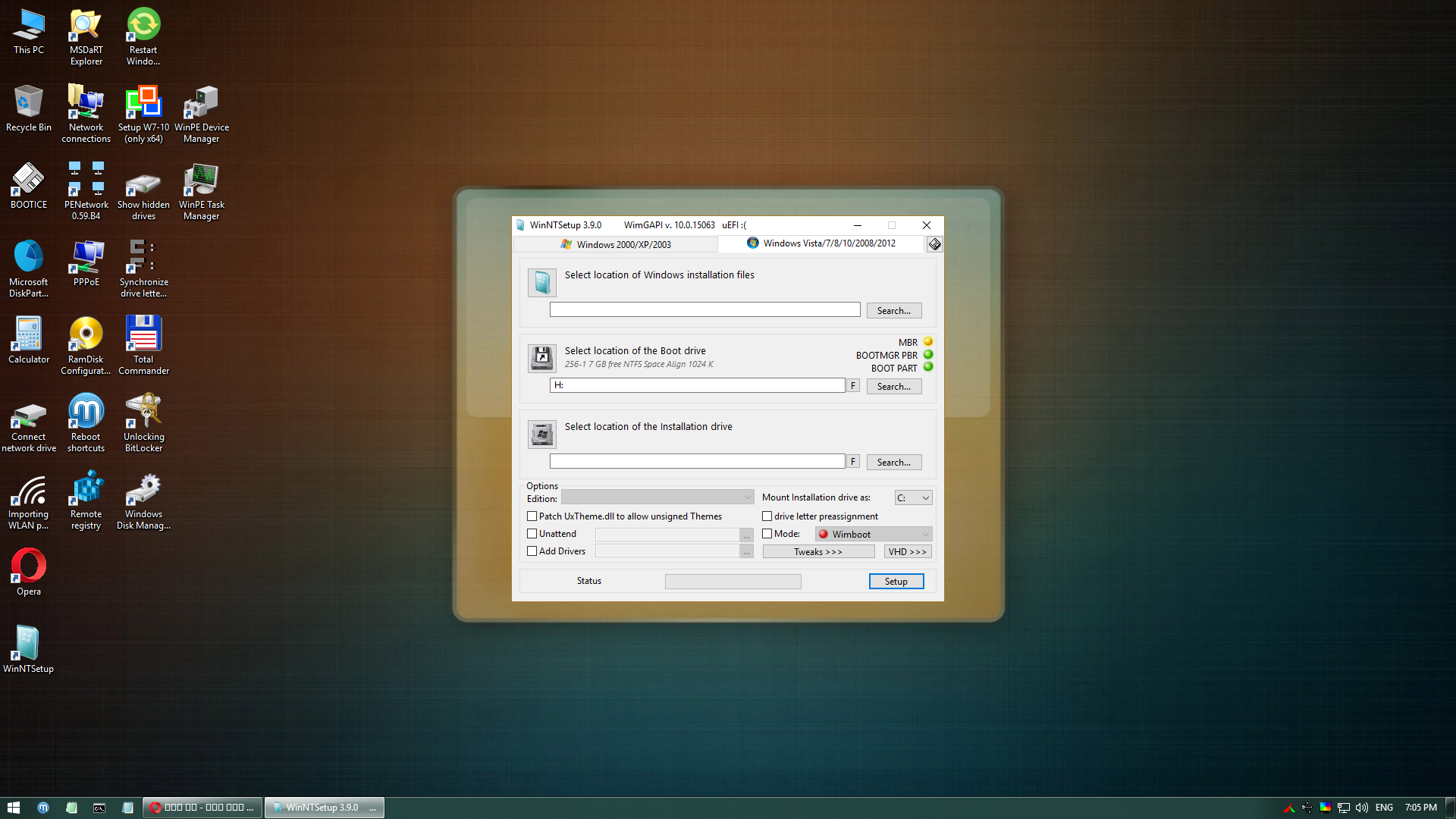Click the Boot drive selection icon
The image size is (1456, 819).
point(541,357)
